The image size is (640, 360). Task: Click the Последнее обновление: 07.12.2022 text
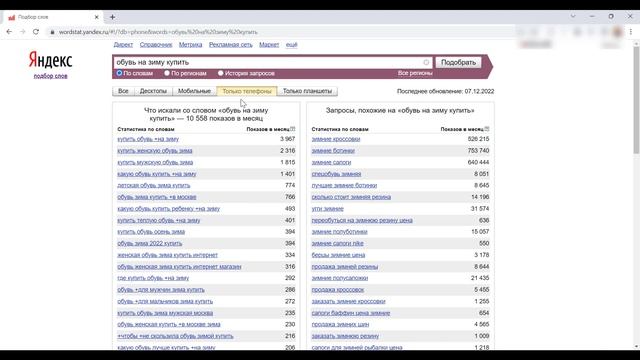coord(445,91)
